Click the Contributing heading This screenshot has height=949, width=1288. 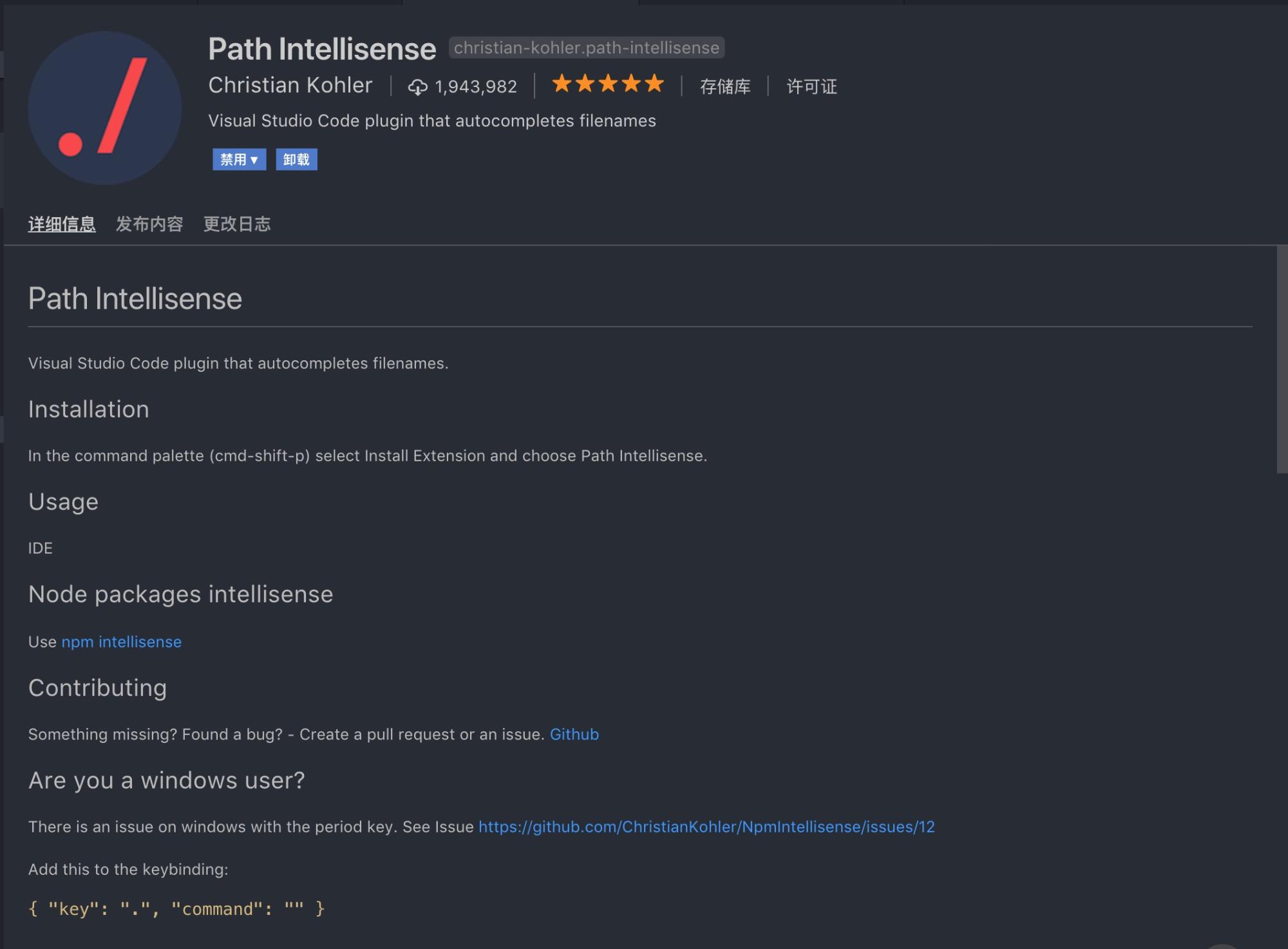(x=98, y=688)
